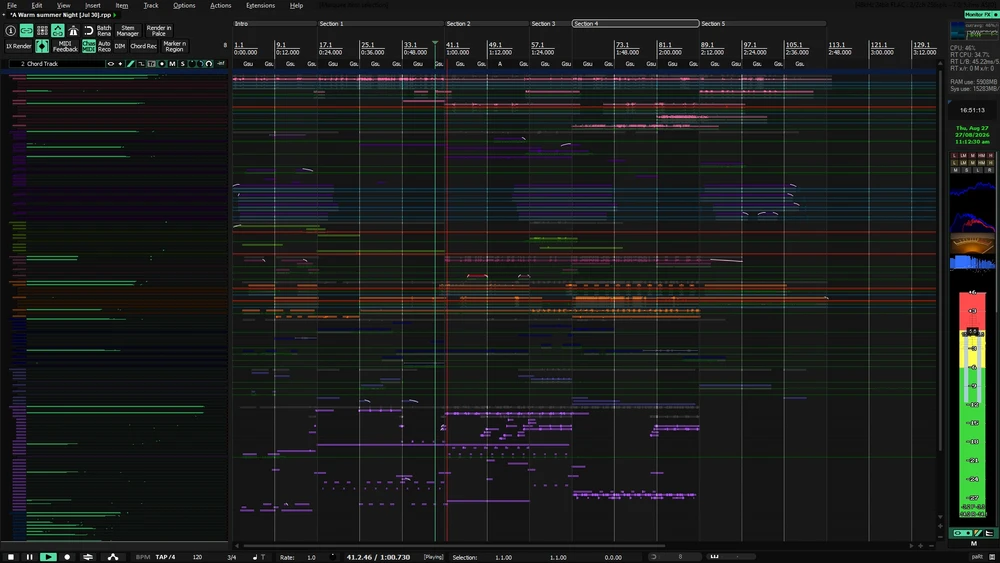Toggle the repeat button in transport

pyautogui.click(x=88, y=557)
